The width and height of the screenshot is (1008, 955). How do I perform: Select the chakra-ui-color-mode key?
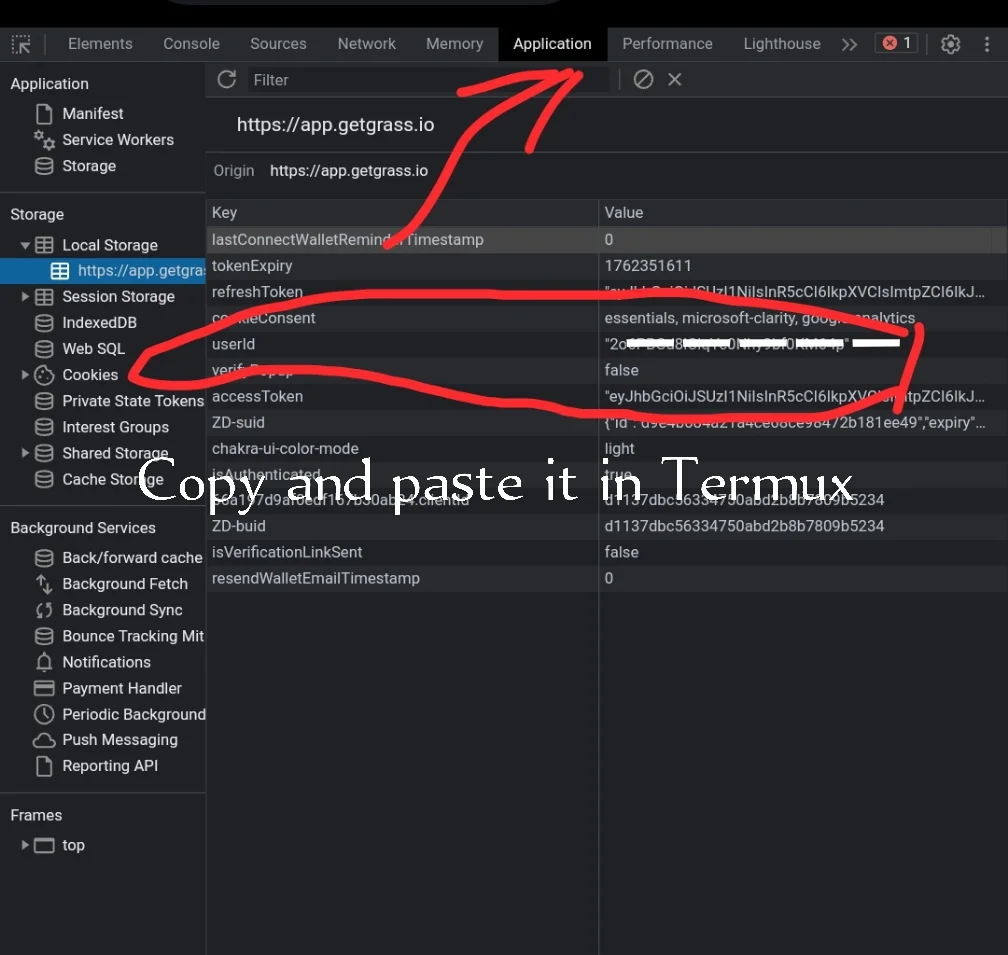[x=285, y=449]
